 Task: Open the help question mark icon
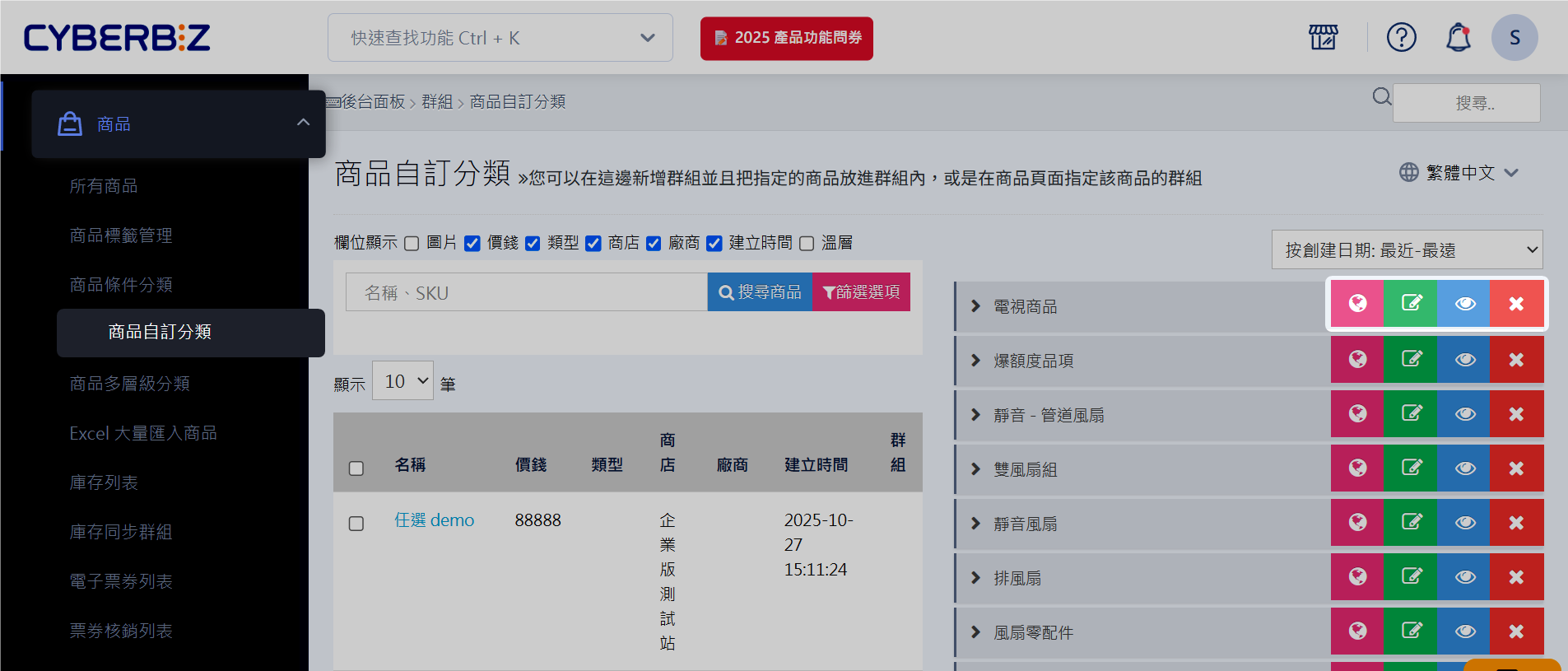click(1401, 37)
